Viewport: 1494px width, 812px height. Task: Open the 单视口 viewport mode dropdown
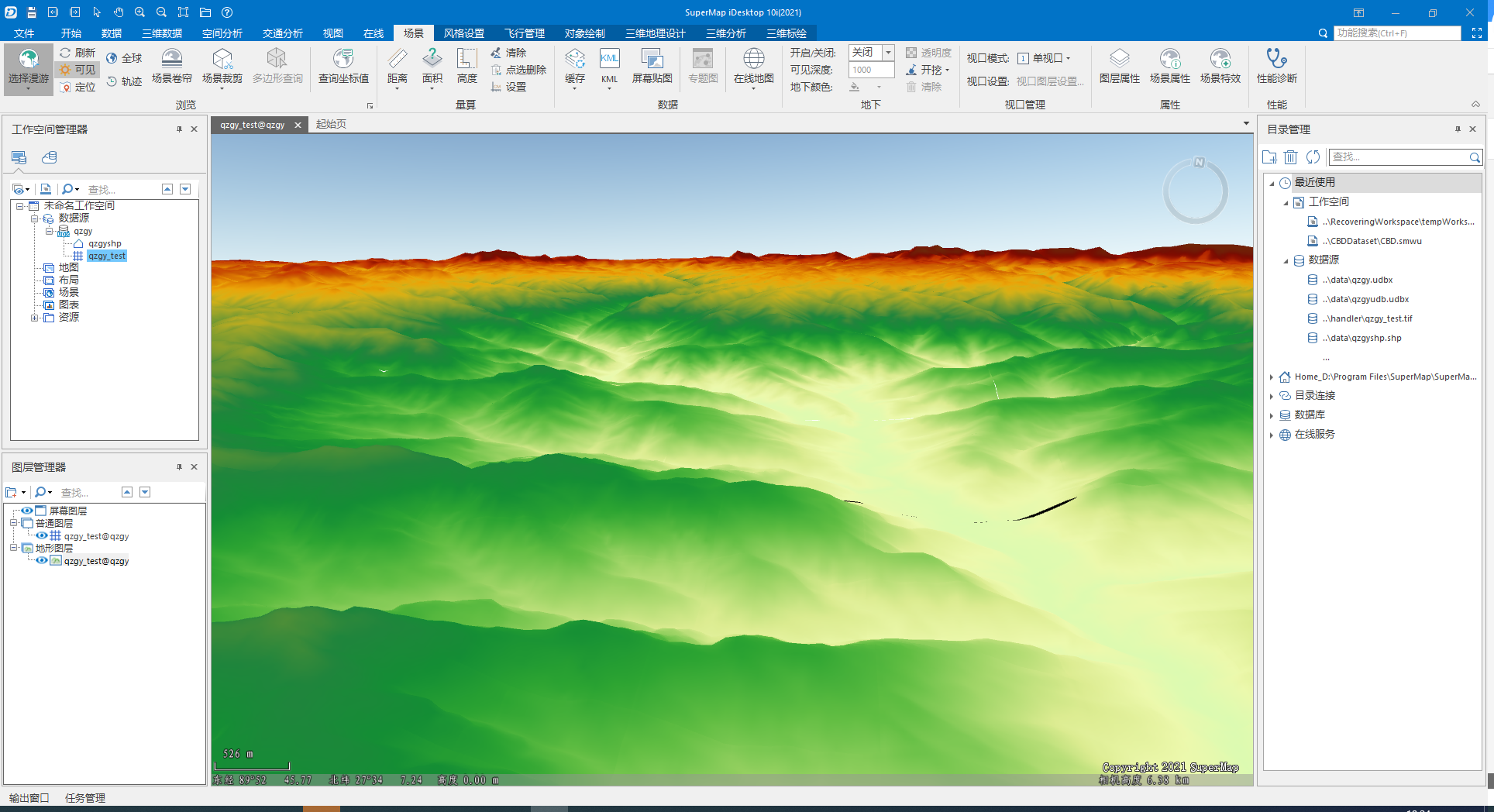tap(1045, 58)
